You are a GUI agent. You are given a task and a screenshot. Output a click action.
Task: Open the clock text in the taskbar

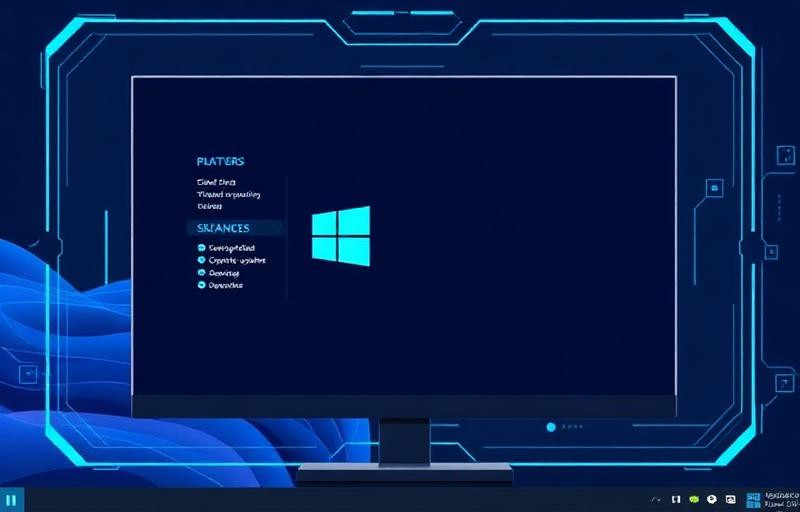[782, 500]
